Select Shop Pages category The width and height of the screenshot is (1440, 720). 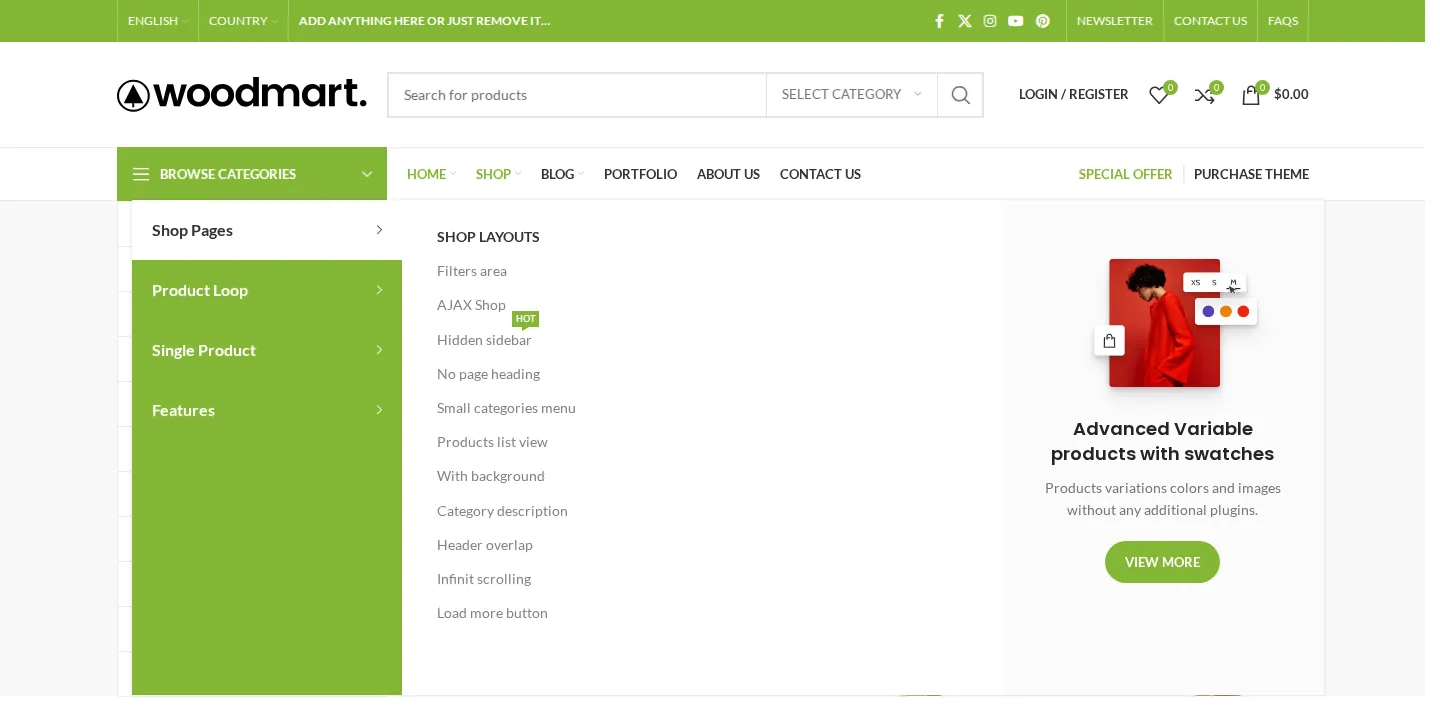(x=267, y=230)
